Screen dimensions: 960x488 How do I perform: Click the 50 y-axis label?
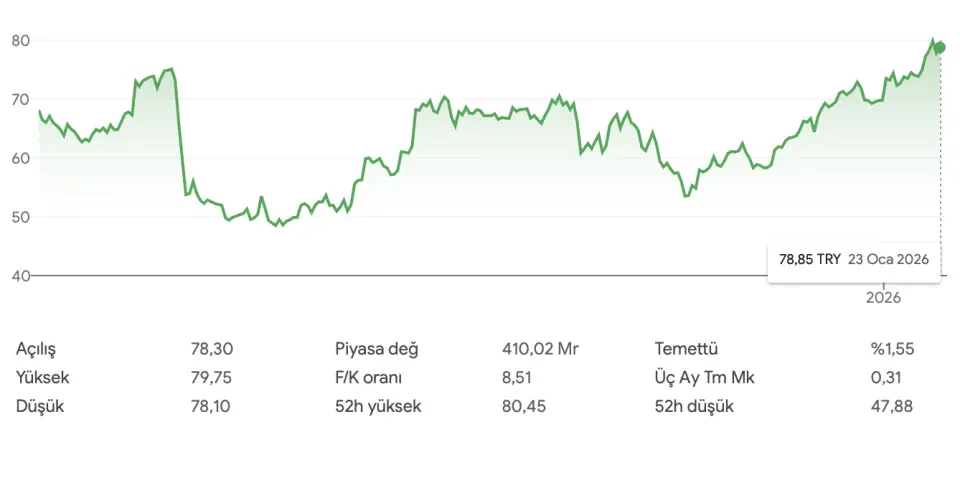pos(20,217)
